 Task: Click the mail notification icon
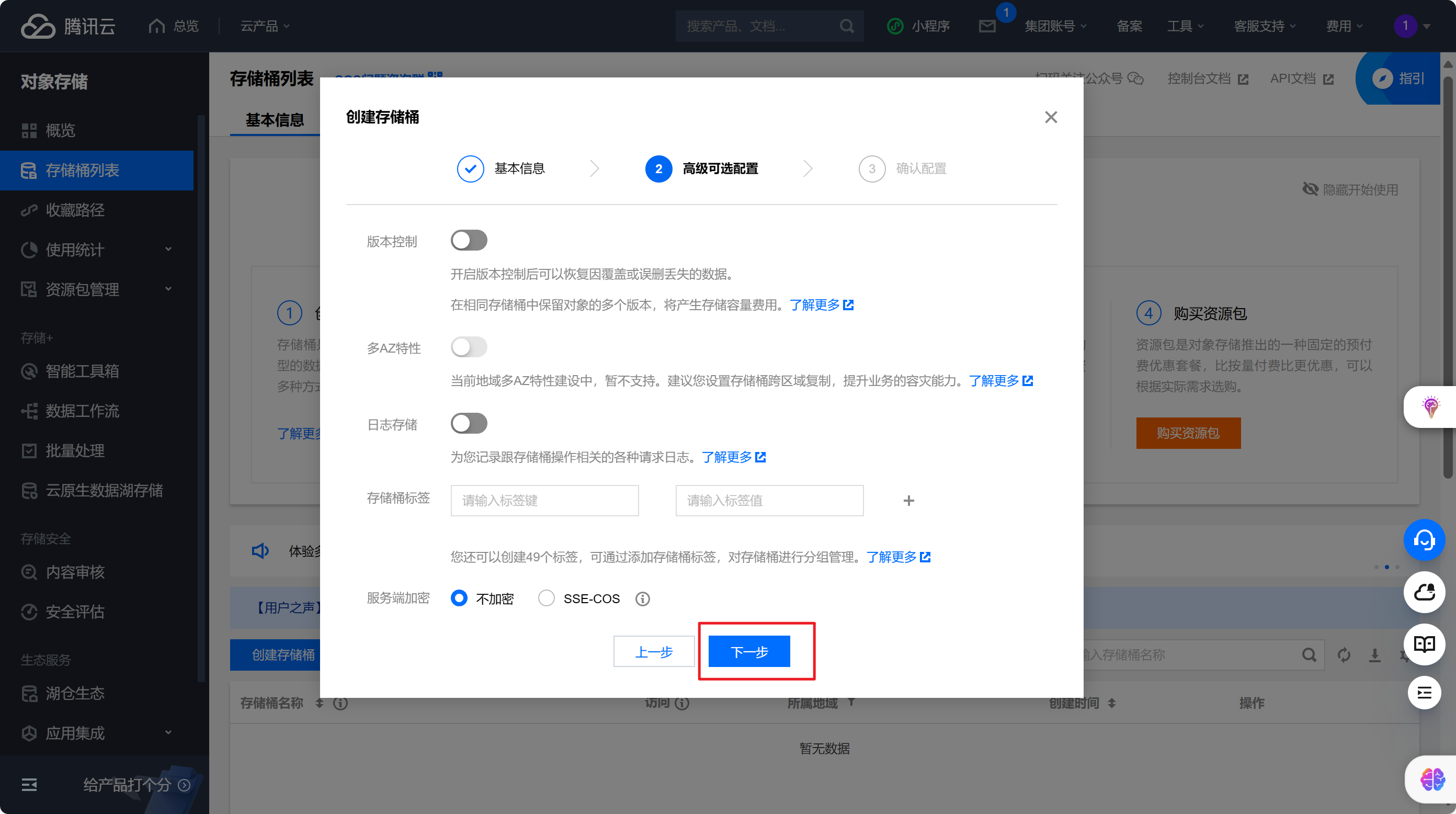tap(987, 26)
